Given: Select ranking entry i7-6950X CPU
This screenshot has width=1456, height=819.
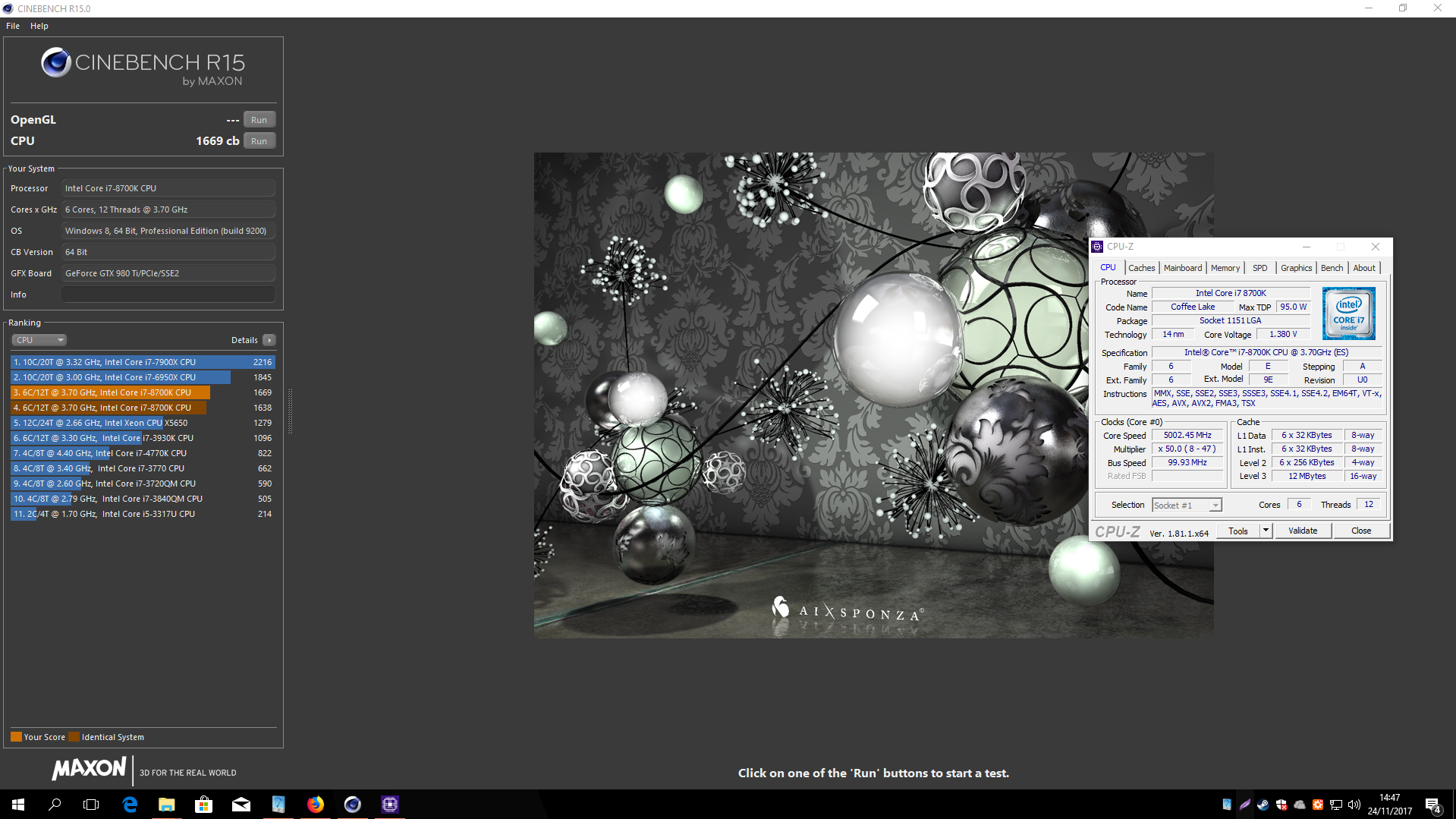Looking at the screenshot, I should 143,377.
